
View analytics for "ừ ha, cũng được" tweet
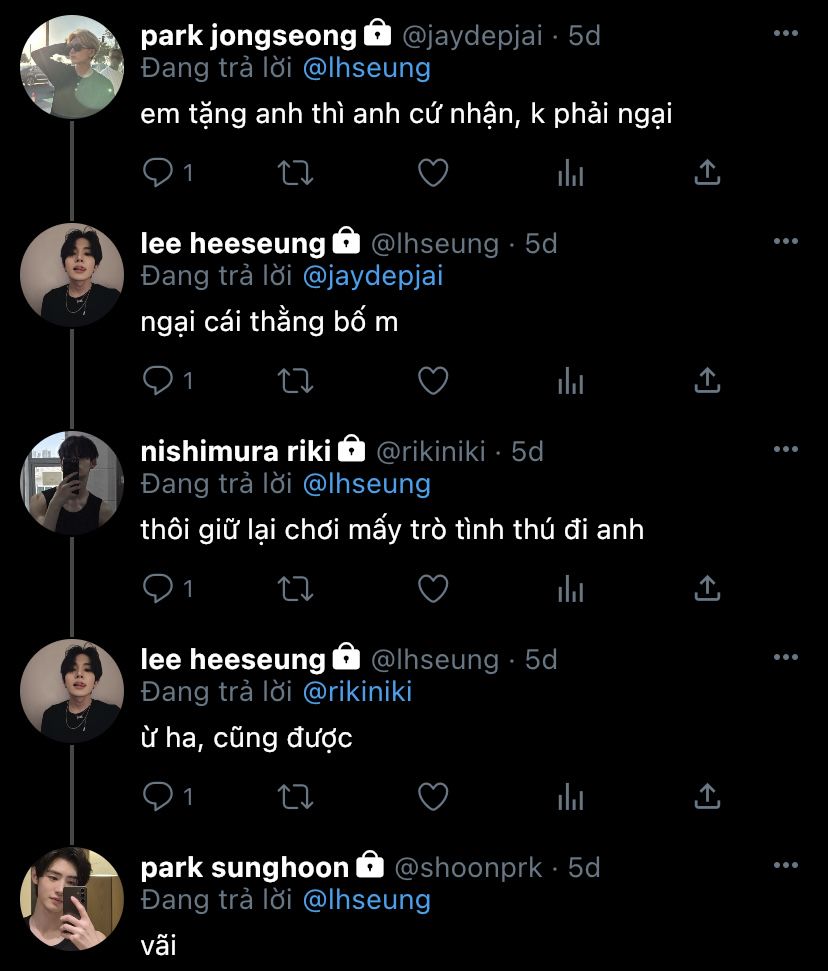click(570, 796)
